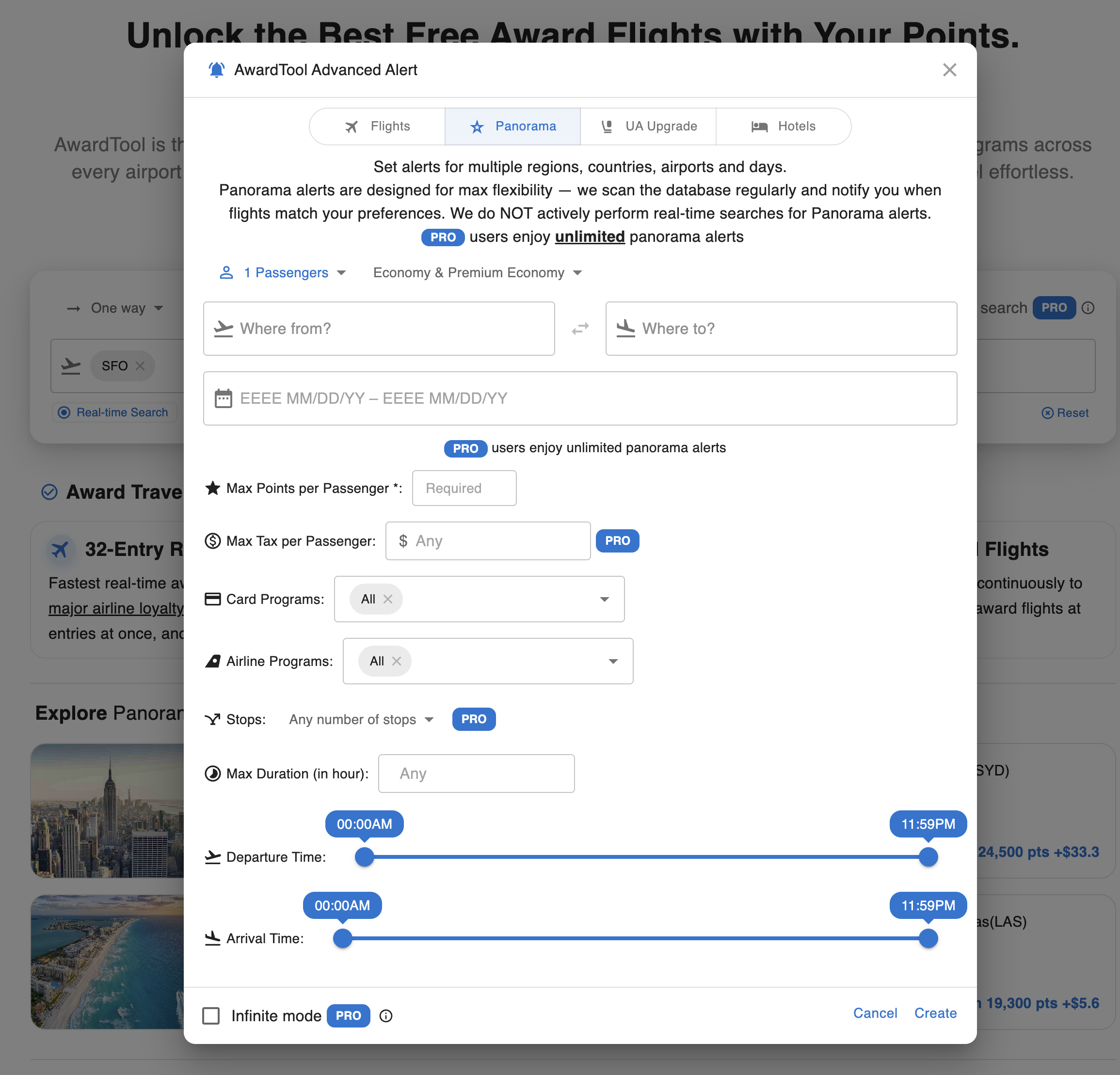This screenshot has width=1120, height=1075.
Task: Click the PRO badge next to Stops
Action: 474,719
